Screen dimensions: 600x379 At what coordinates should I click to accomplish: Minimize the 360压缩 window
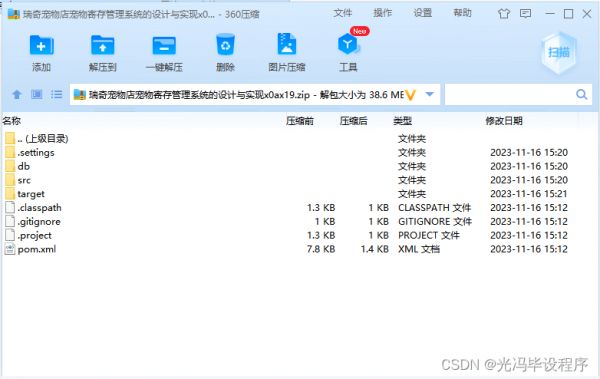pos(550,14)
